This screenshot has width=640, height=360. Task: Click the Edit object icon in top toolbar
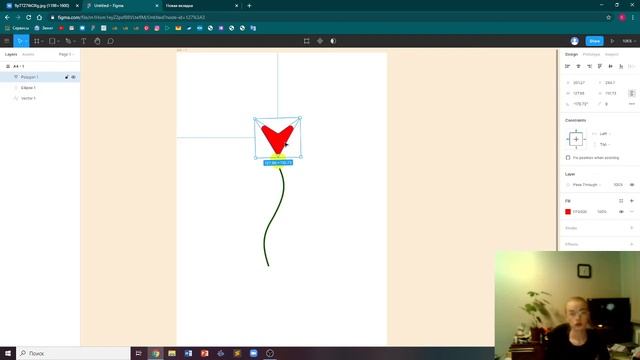(x=307, y=41)
